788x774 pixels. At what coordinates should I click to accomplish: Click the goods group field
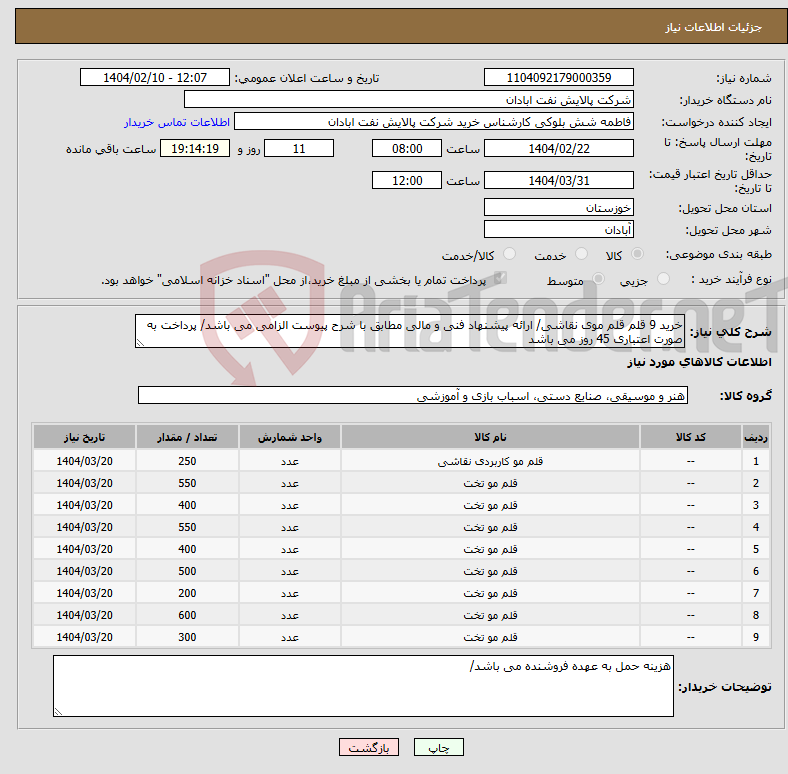pos(413,396)
